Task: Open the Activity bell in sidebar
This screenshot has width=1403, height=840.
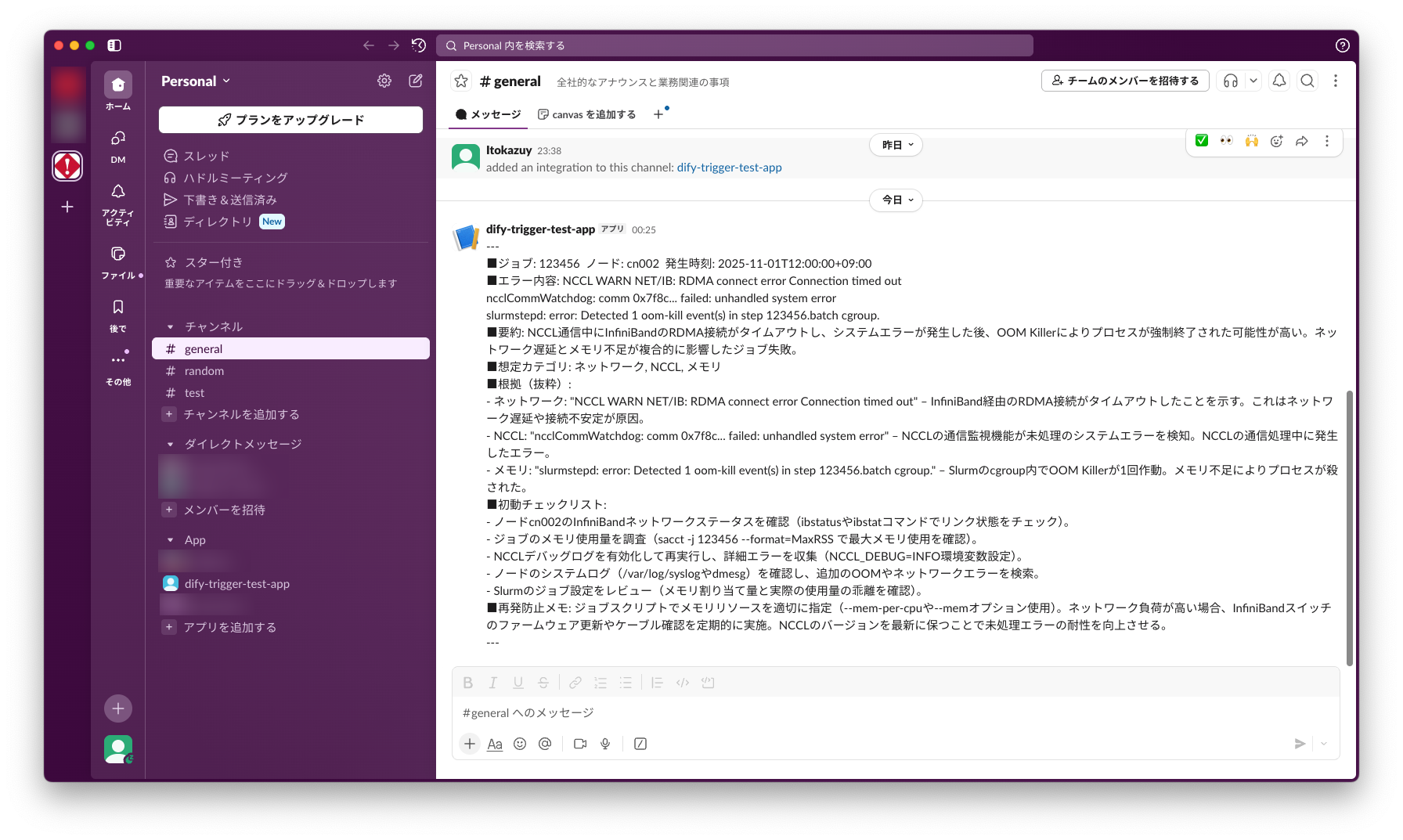Action: click(118, 192)
